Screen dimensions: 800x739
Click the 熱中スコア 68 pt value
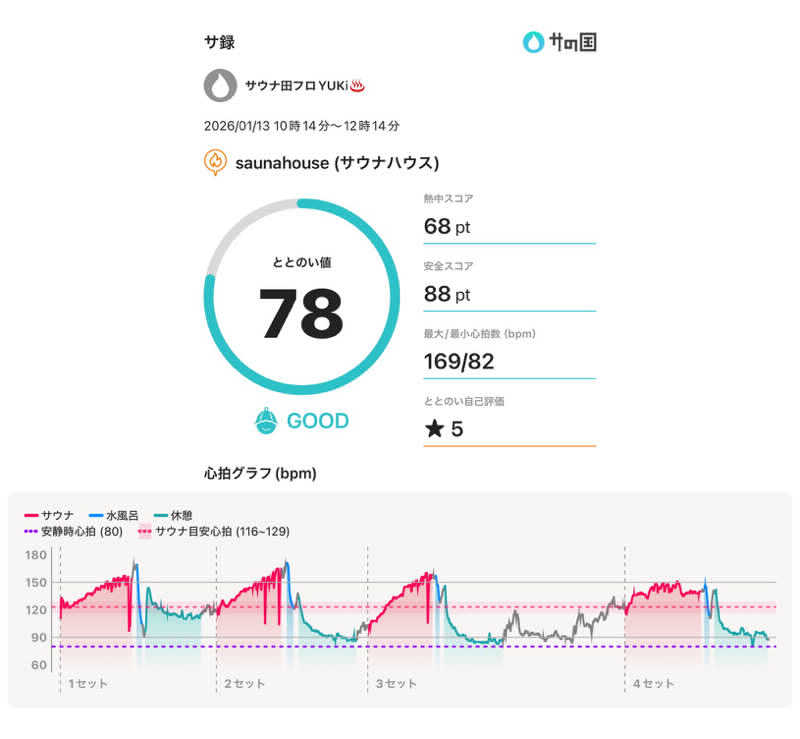(446, 227)
